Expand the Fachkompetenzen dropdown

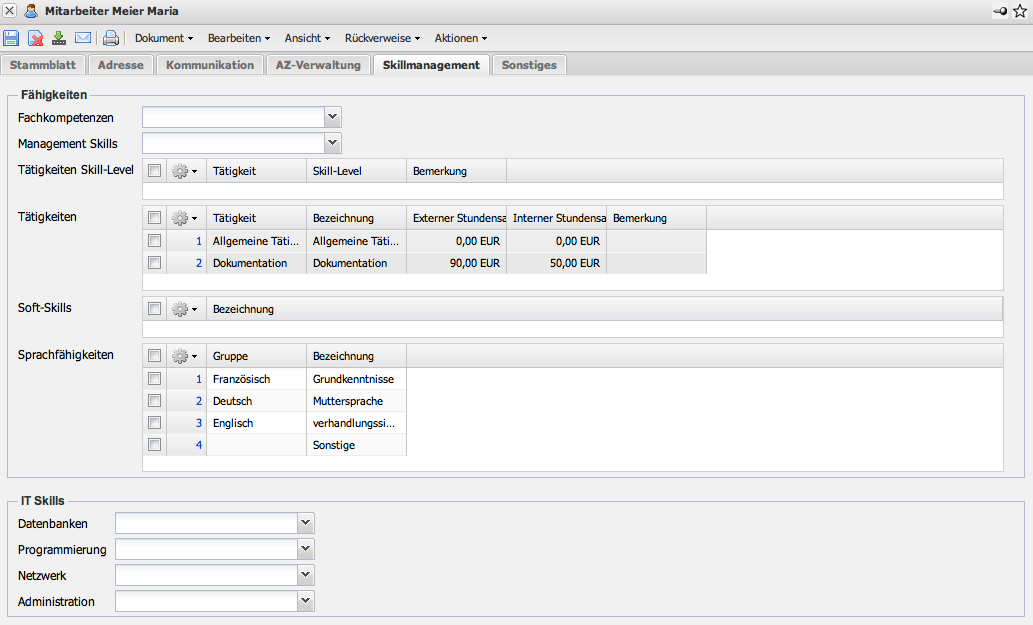[x=333, y=117]
